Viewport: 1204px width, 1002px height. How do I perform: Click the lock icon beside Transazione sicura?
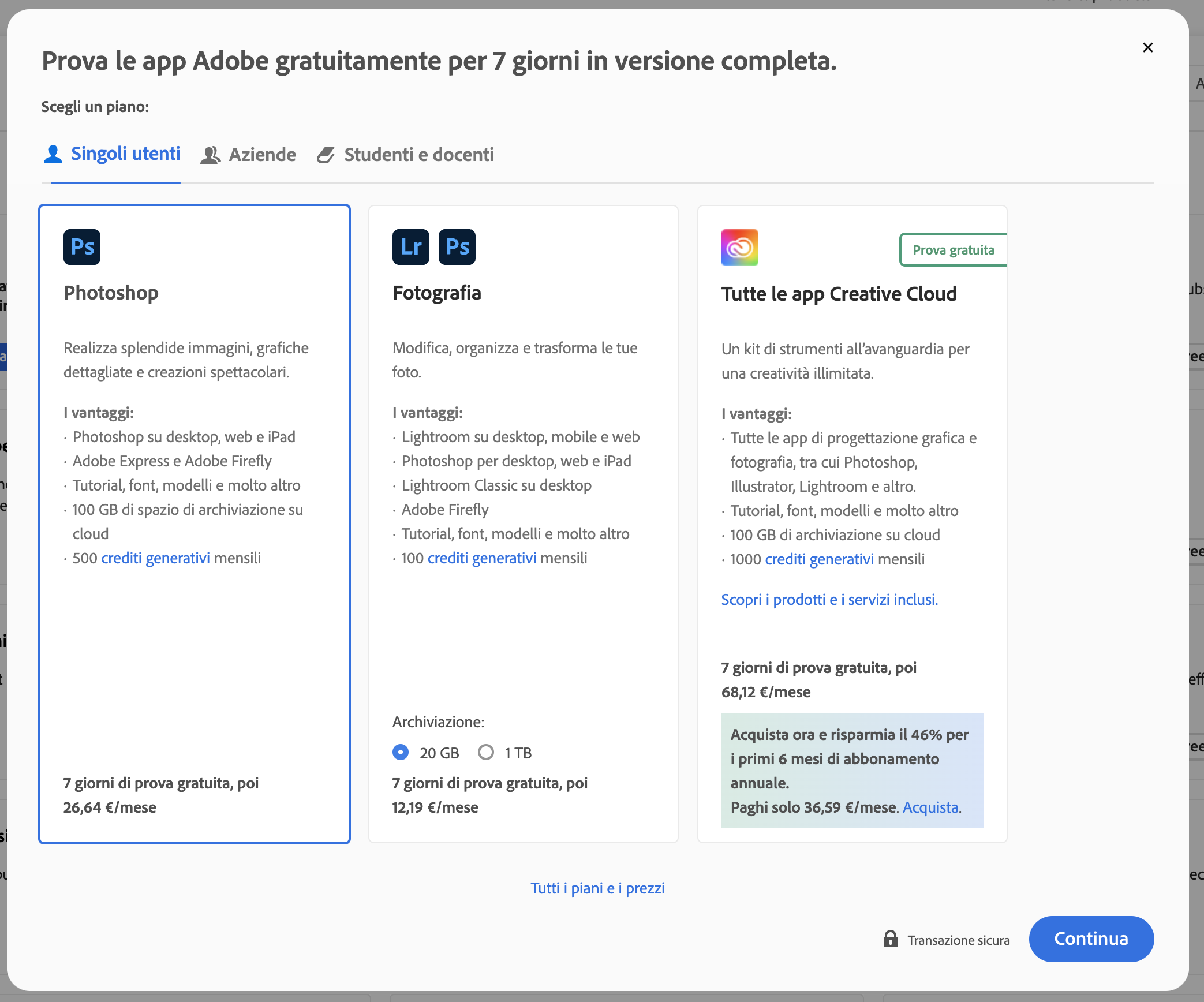[x=890, y=939]
